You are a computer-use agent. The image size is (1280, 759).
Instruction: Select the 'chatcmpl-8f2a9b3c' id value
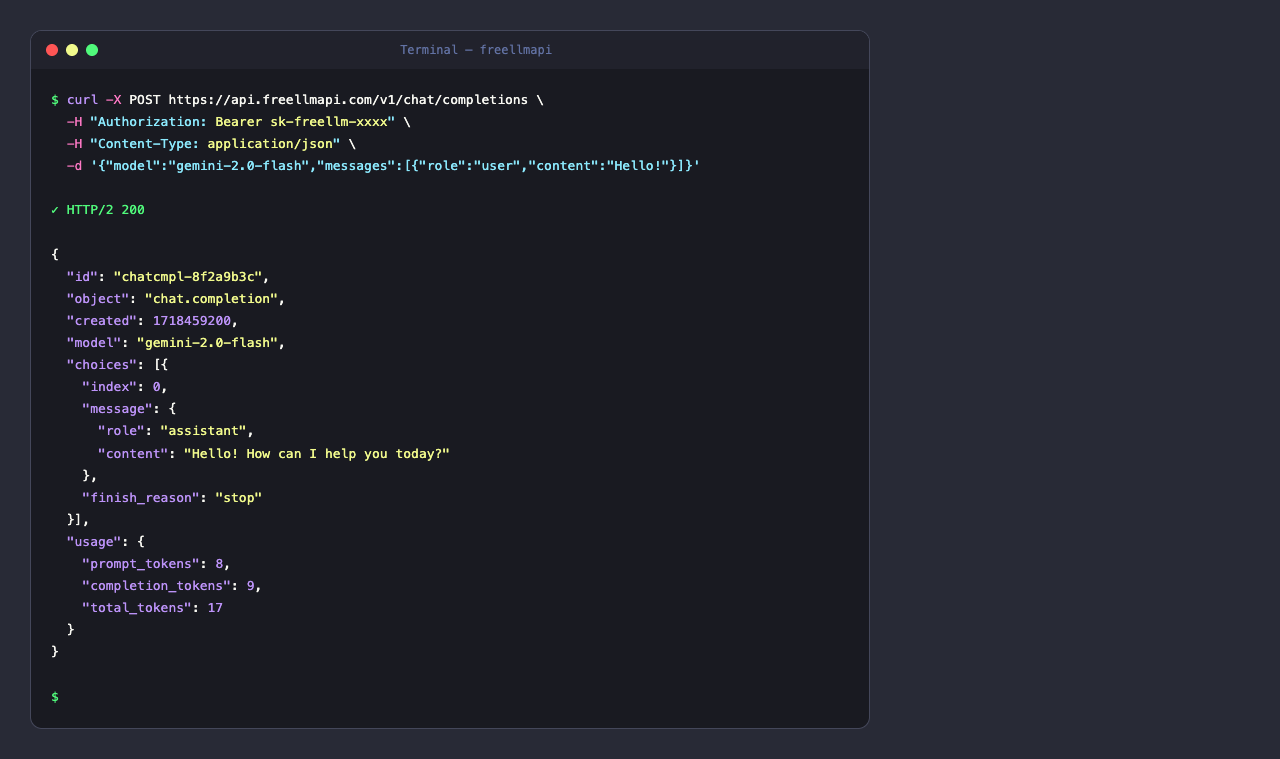click(187, 277)
